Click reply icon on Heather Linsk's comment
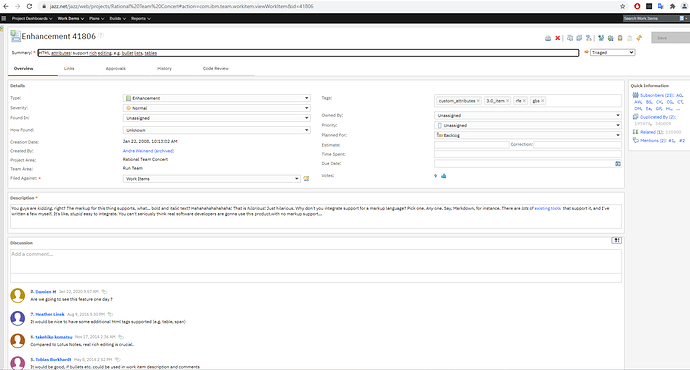This screenshot has width=690, height=370. tap(110, 314)
